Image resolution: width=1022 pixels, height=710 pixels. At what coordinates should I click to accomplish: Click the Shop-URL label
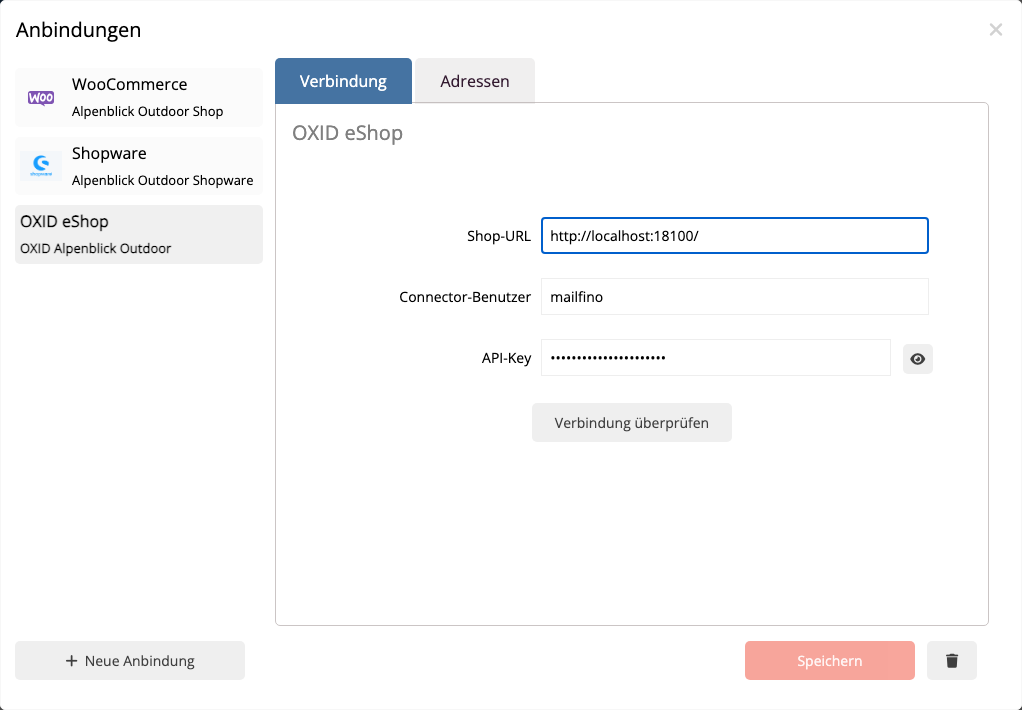(x=499, y=236)
